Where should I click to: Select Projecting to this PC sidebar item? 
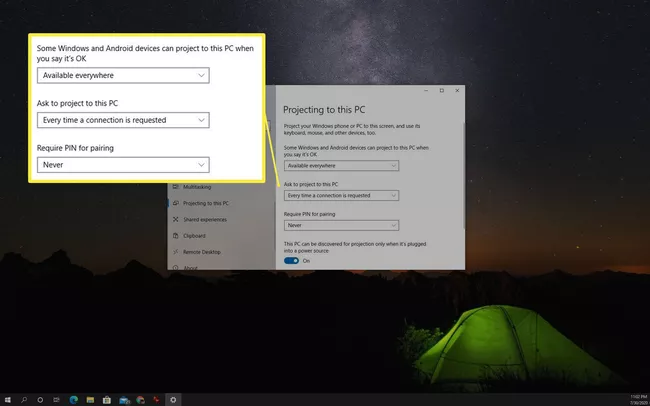click(206, 203)
